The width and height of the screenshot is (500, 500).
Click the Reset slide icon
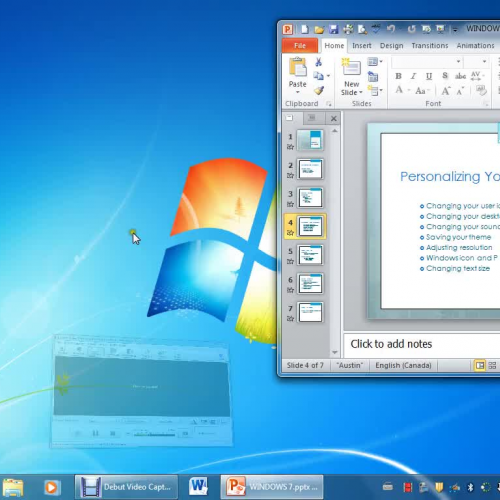coord(373,76)
